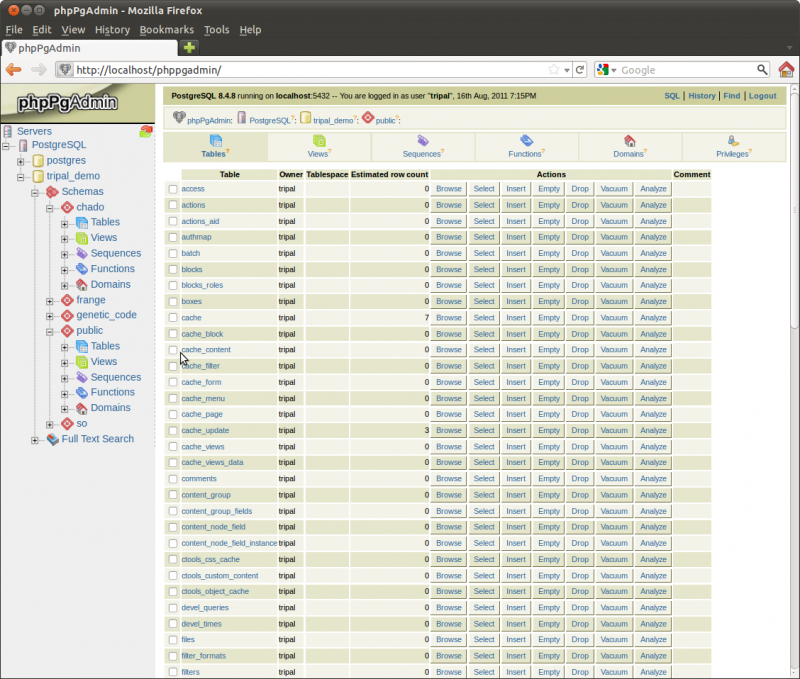Click the SQL link in top bar
The height and width of the screenshot is (679, 800).
coord(671,96)
